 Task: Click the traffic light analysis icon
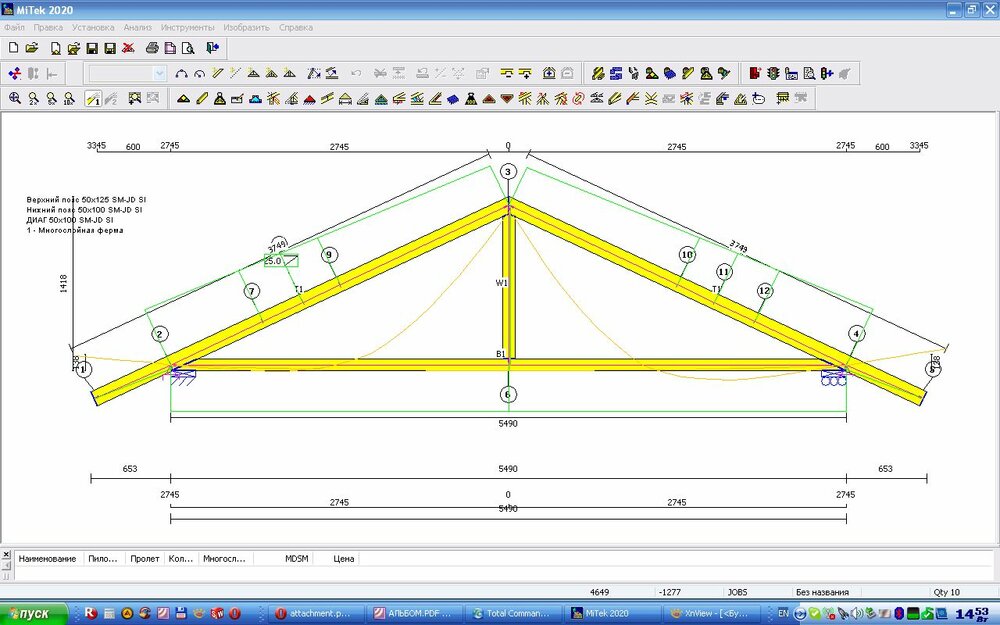(x=773, y=73)
